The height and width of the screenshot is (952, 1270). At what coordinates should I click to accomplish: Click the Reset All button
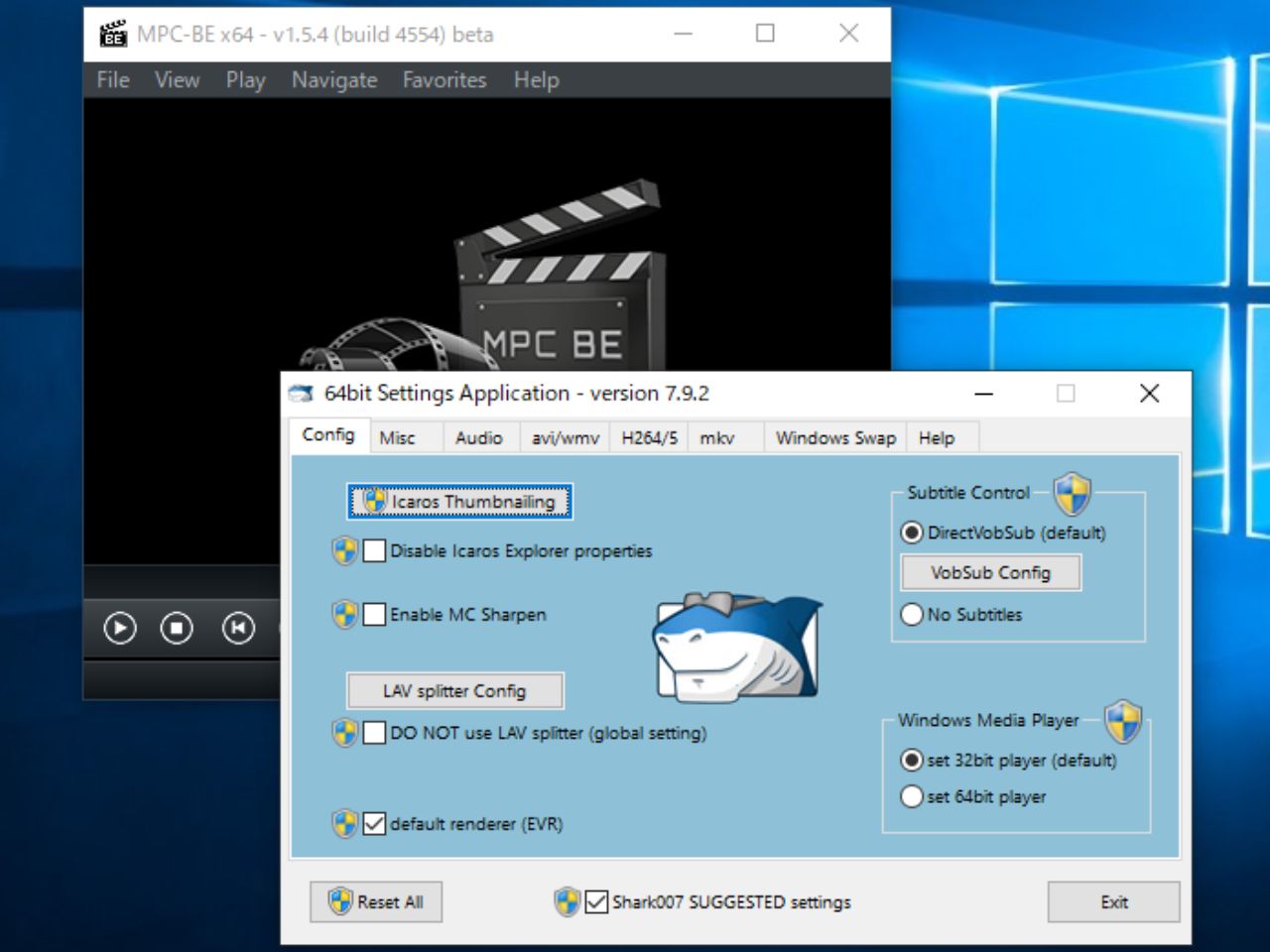pos(376,902)
